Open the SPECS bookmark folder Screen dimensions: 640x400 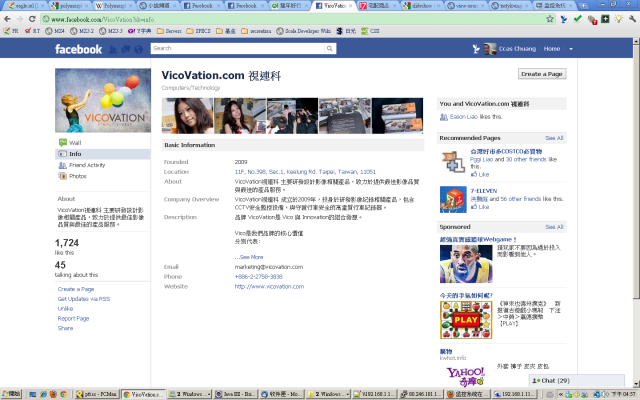click(198, 31)
